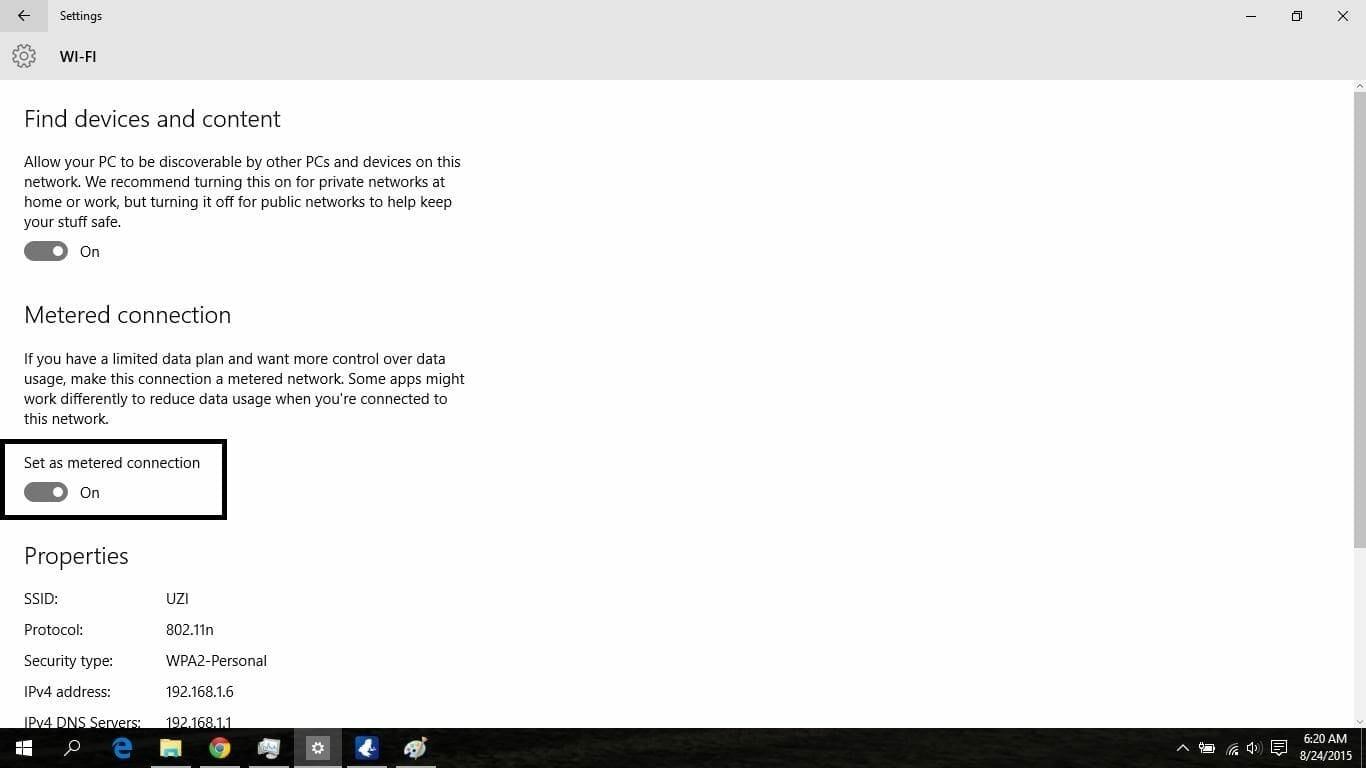Screen dimensions: 1366x768
Task: Restore down the Settings window
Action: (x=1296, y=16)
